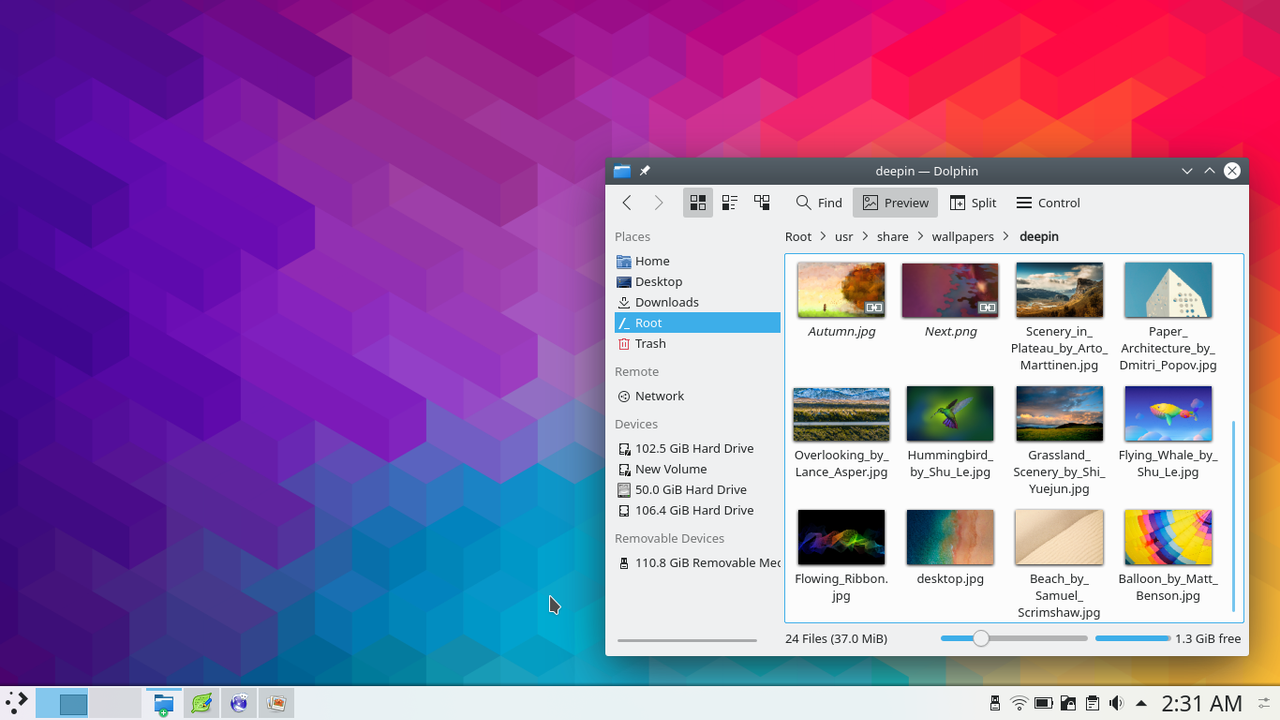1280x720 pixels.
Task: Click share in the breadcrumb path
Action: click(x=893, y=237)
